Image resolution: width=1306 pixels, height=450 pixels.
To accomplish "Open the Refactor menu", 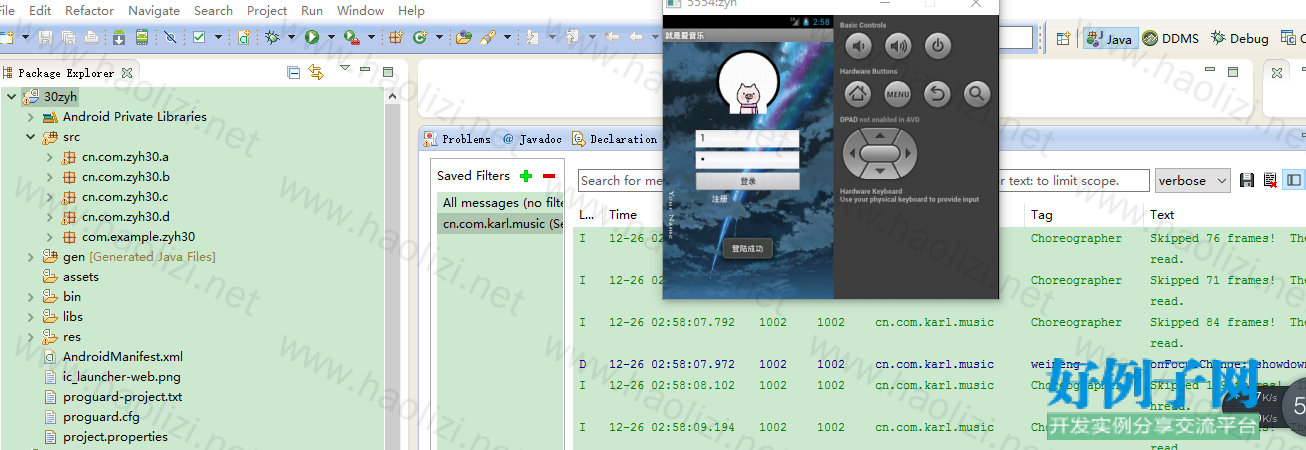I will (89, 10).
